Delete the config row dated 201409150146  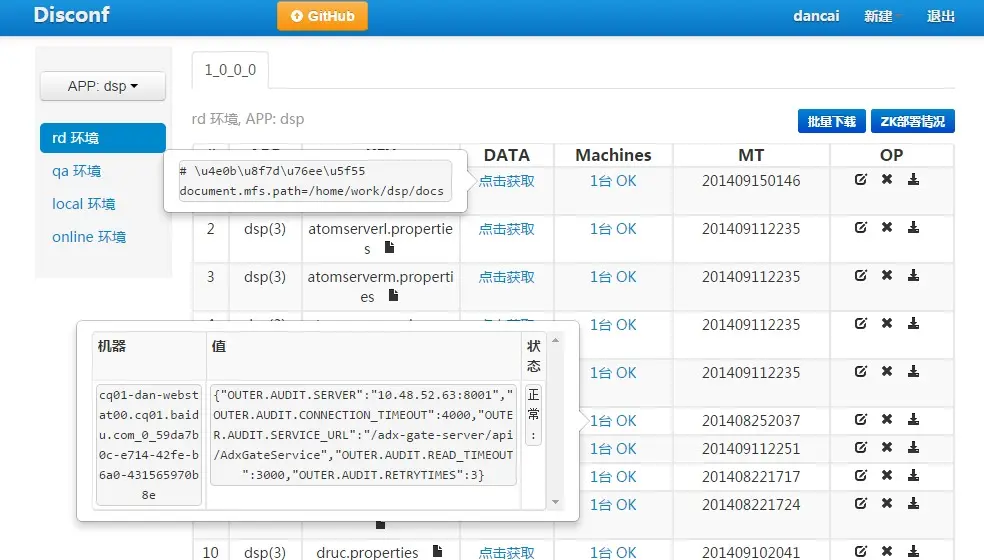(887, 180)
